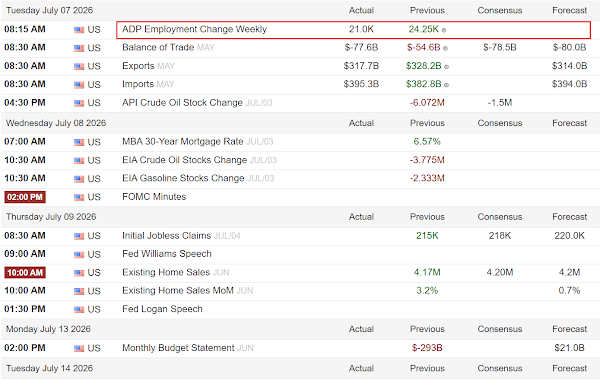Select the Wednesday July 08 2026 date header
Image resolution: width=600 pixels, height=380 pixels.
(x=56, y=123)
